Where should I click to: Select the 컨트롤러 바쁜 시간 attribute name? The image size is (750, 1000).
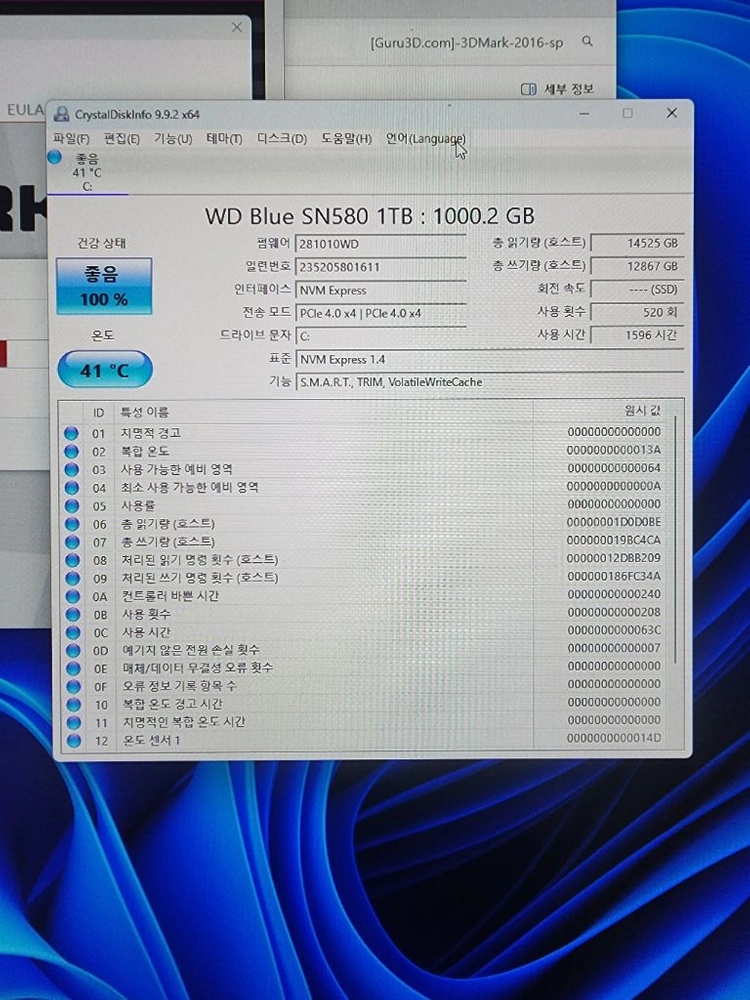point(170,596)
